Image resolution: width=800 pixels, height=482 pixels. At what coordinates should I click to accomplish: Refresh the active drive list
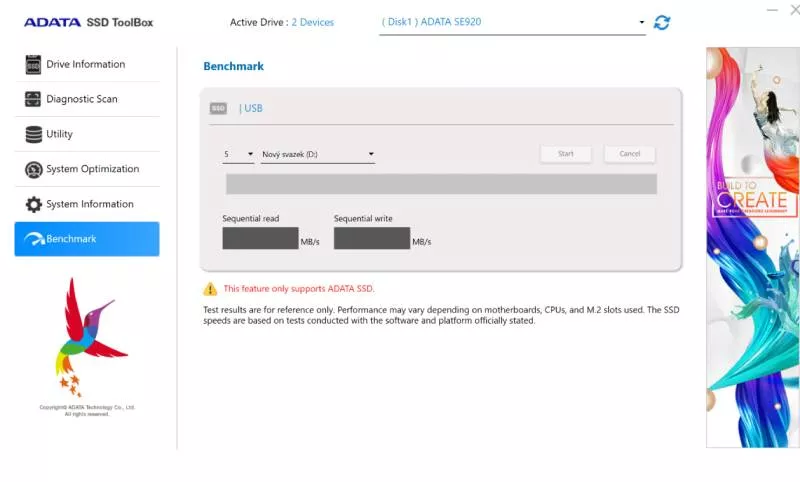[662, 22]
